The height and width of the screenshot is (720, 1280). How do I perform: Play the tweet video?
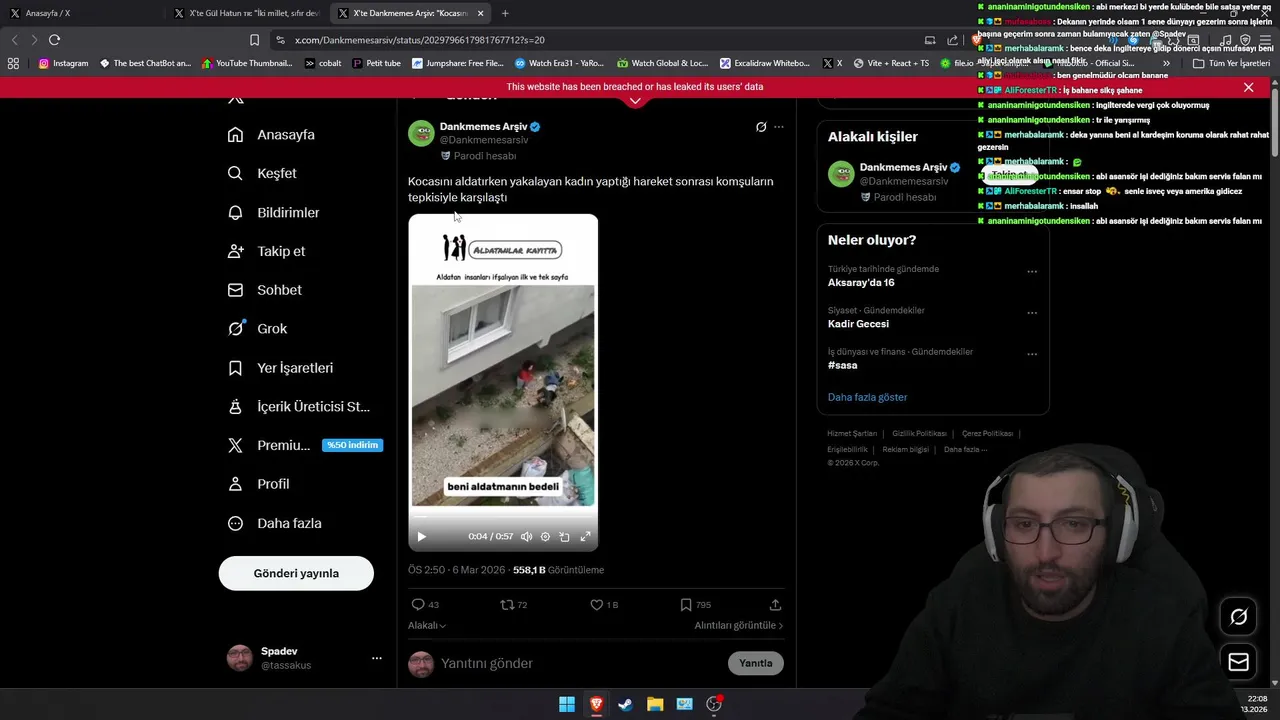pyautogui.click(x=421, y=537)
